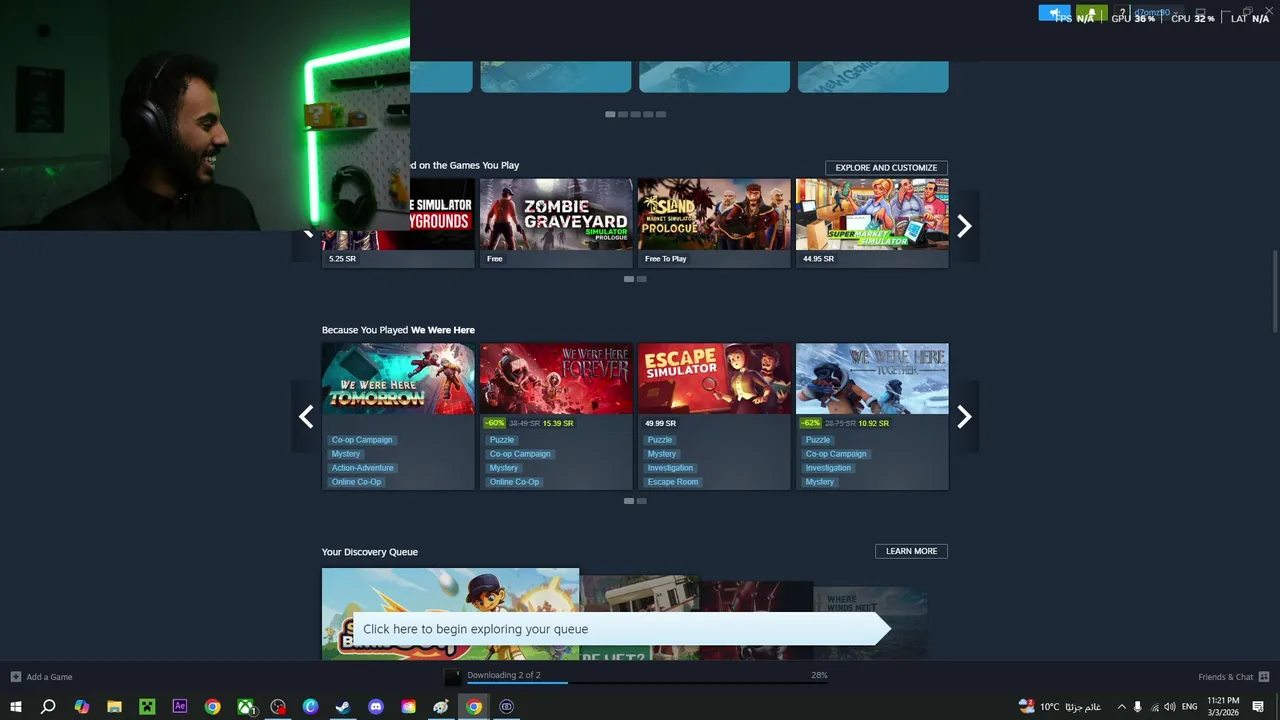This screenshot has height=720, width=1280.
Task: Open Adobe After Effects taskbar icon
Action: pos(180,706)
